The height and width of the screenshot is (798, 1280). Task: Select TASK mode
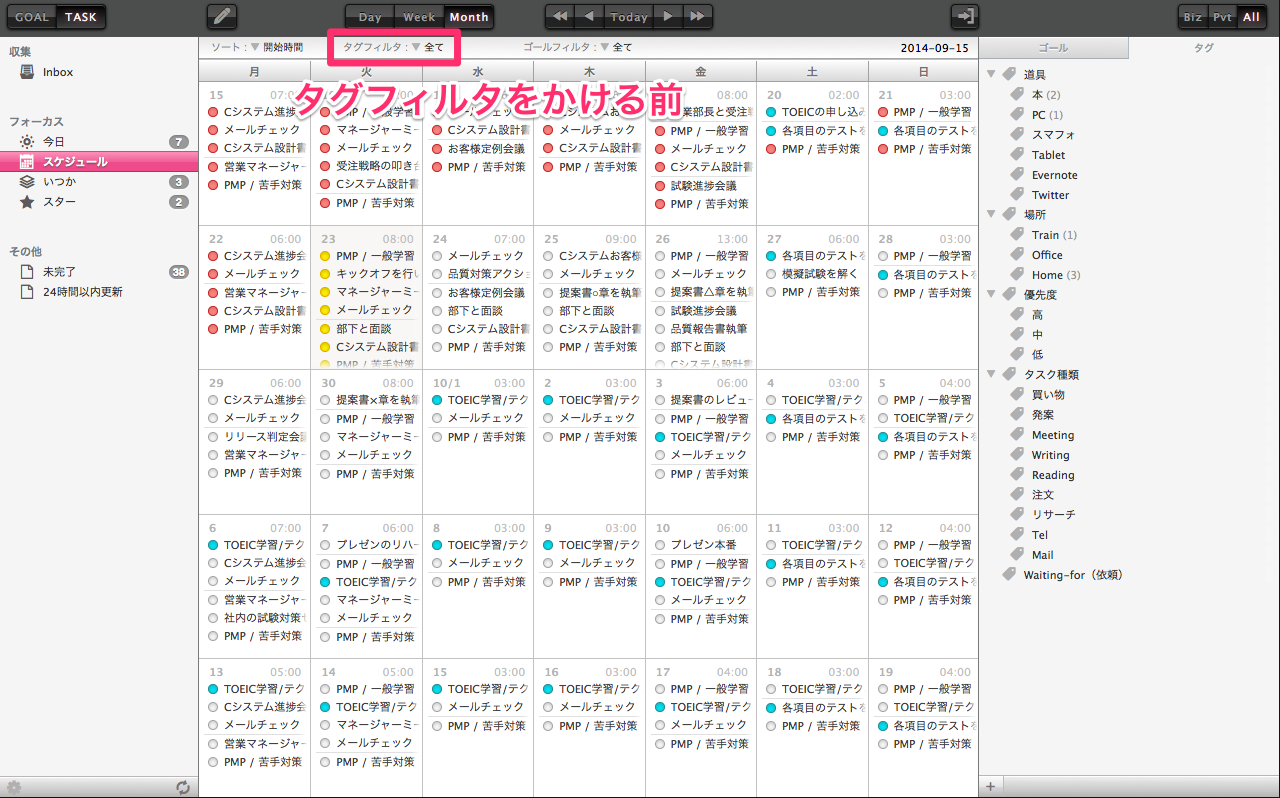[81, 17]
